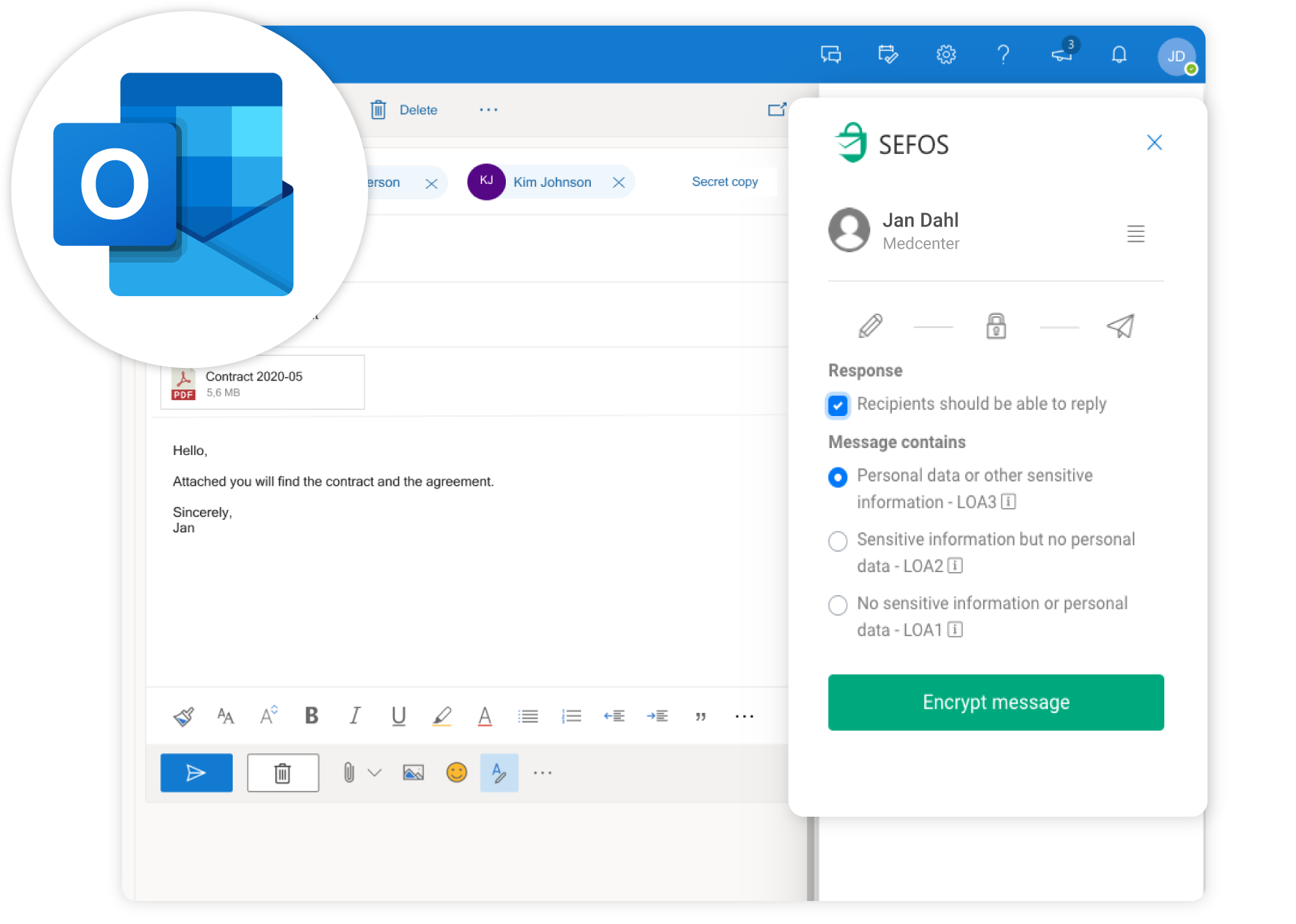
Task: Open the font style superscript A icon
Action: (269, 716)
